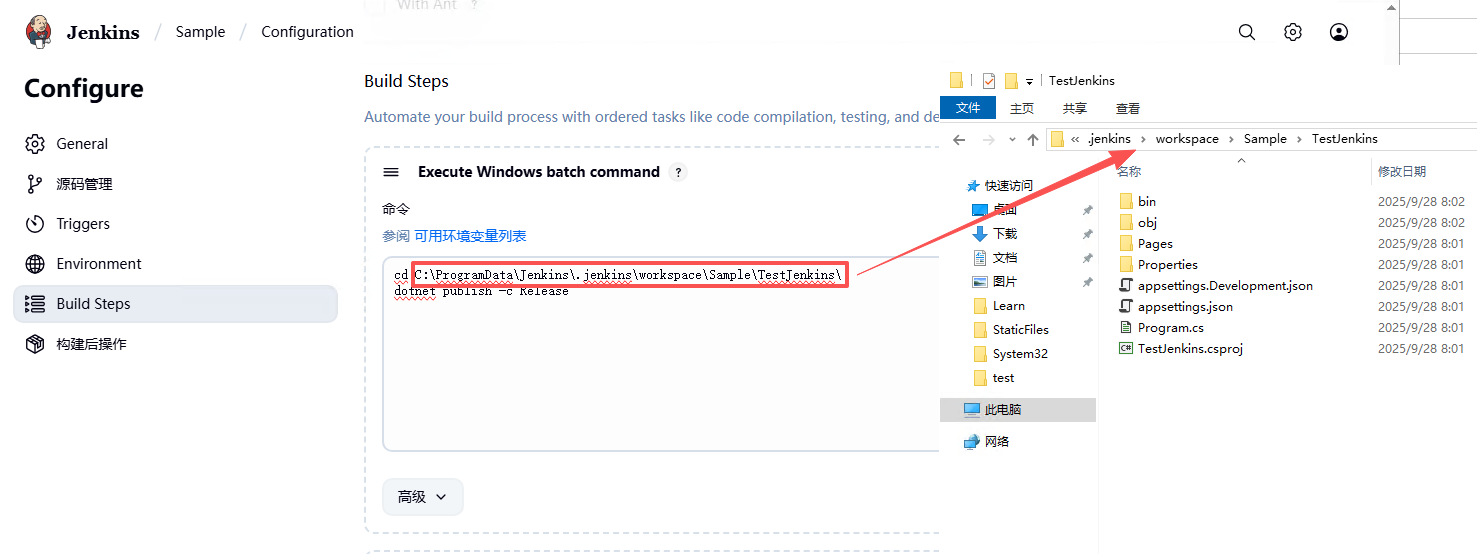The image size is (1477, 554).
Task: Click the 构建后操作 package icon
Action: (x=35, y=344)
